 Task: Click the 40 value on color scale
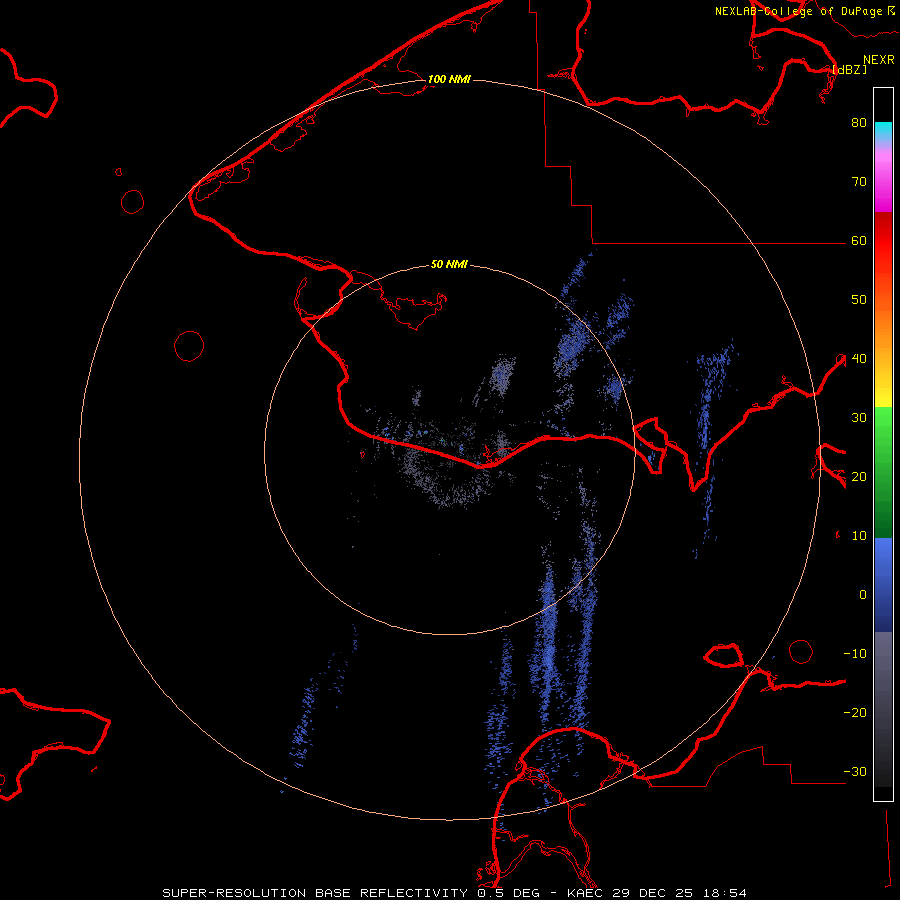pos(859,359)
